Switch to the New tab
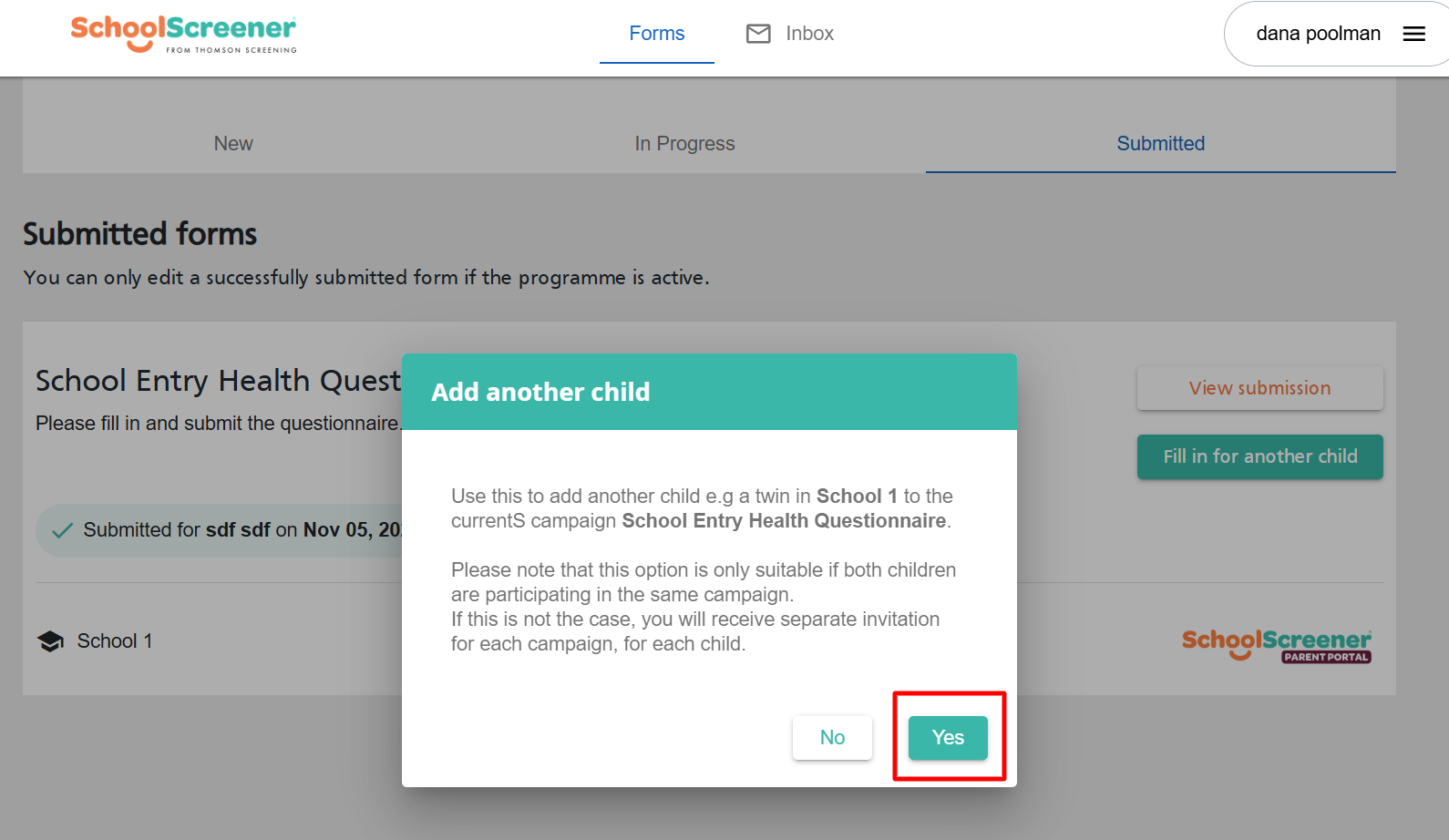Screen dimensions: 1449x840 [233, 144]
